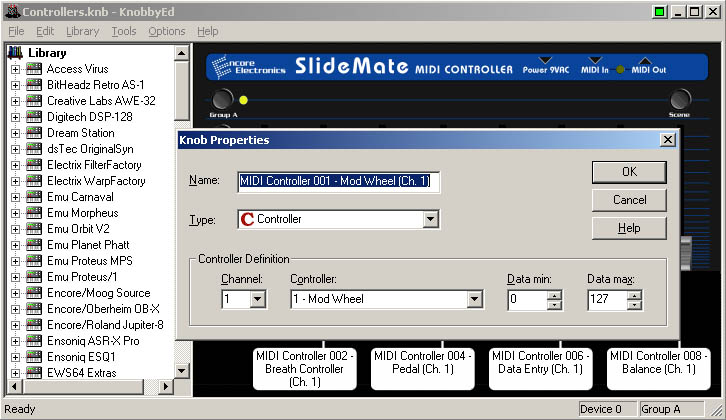Click the synth icon beside Encore/Roland Jupiter-8
The height and width of the screenshot is (420, 726).
(x=34, y=325)
